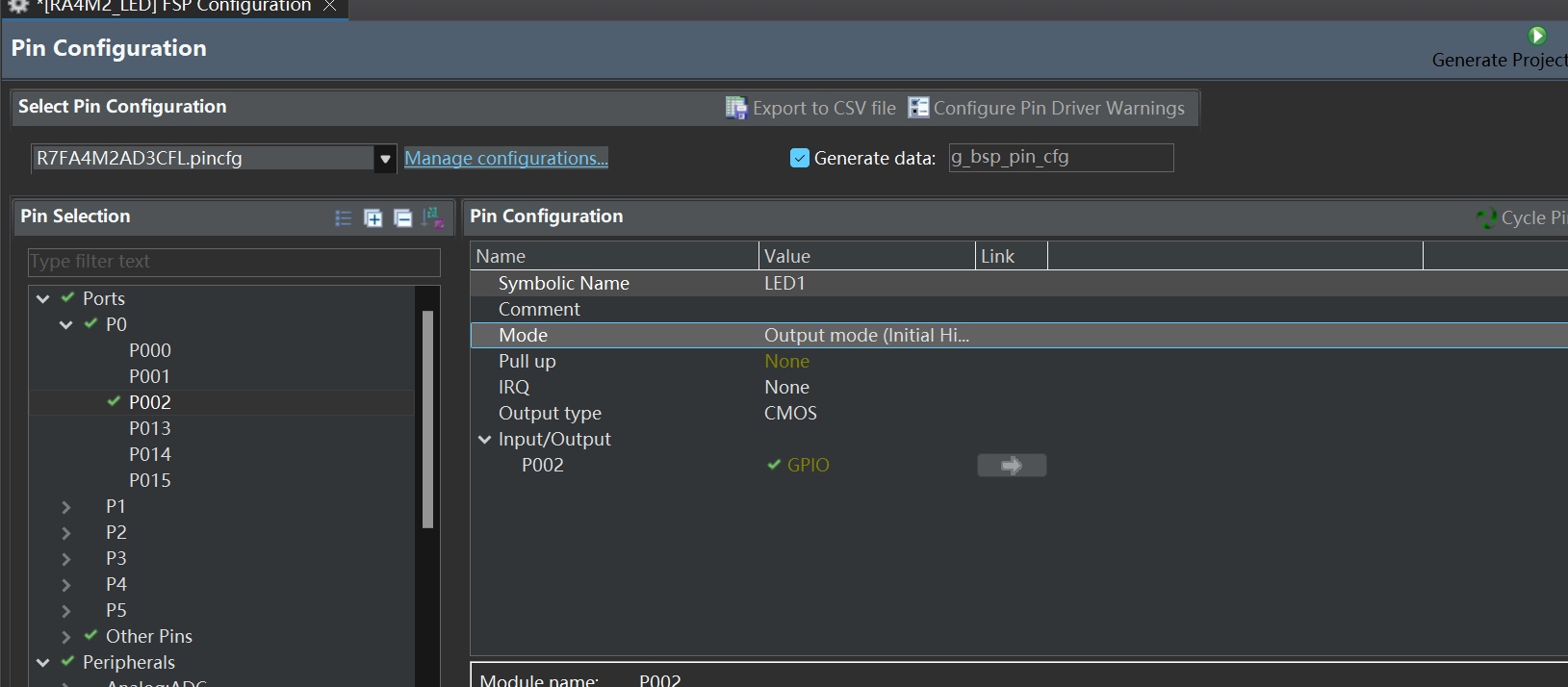Image resolution: width=1568 pixels, height=687 pixels.
Task: Collapse the Input/Output row
Action: pyautogui.click(x=484, y=440)
